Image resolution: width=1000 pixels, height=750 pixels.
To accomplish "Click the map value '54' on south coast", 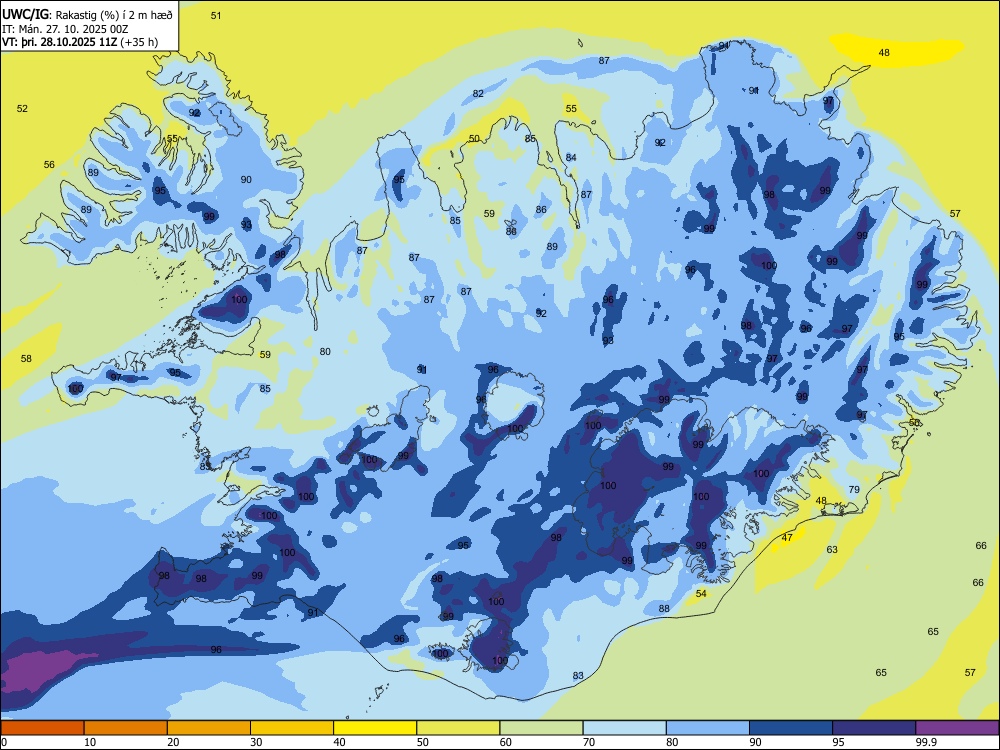I will (x=702, y=593).
